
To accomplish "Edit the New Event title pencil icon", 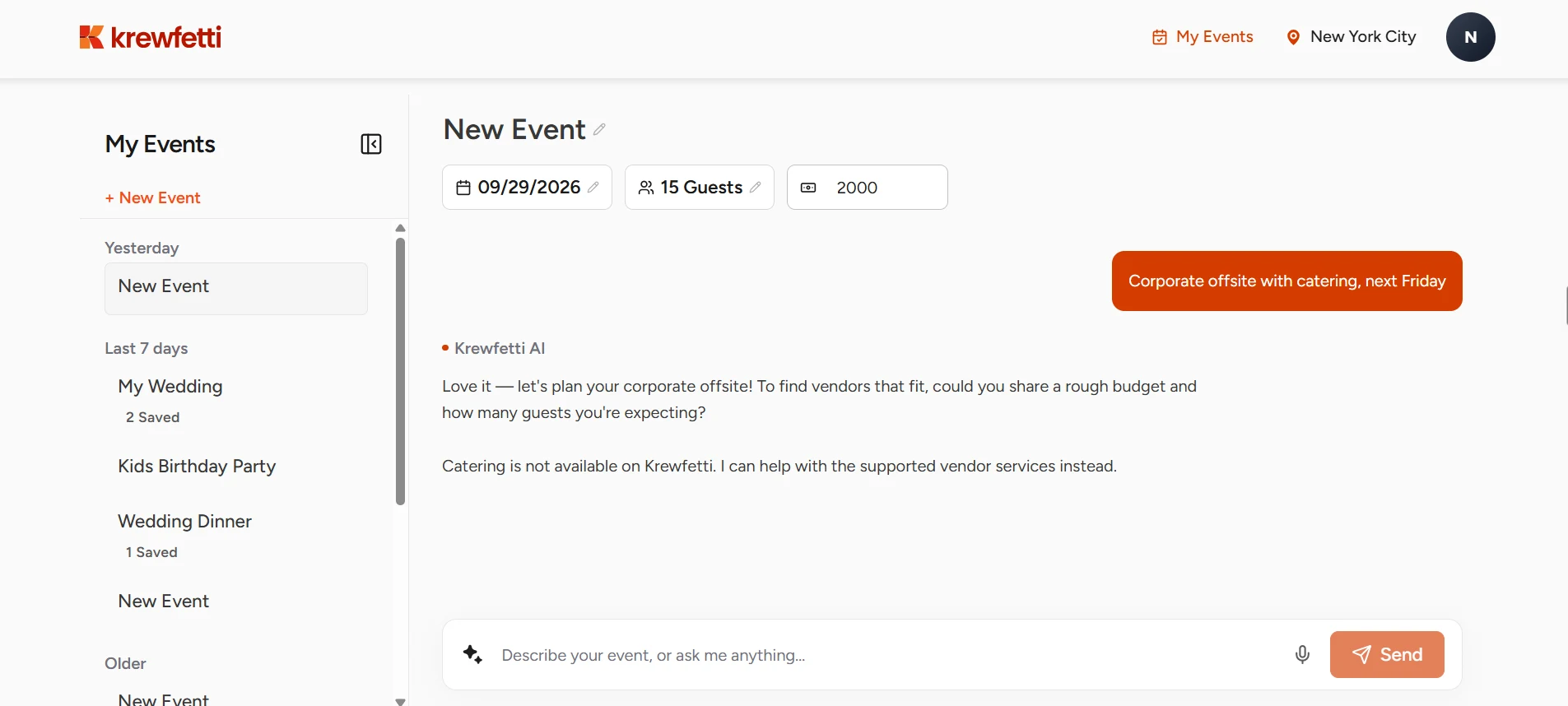I will [x=599, y=129].
